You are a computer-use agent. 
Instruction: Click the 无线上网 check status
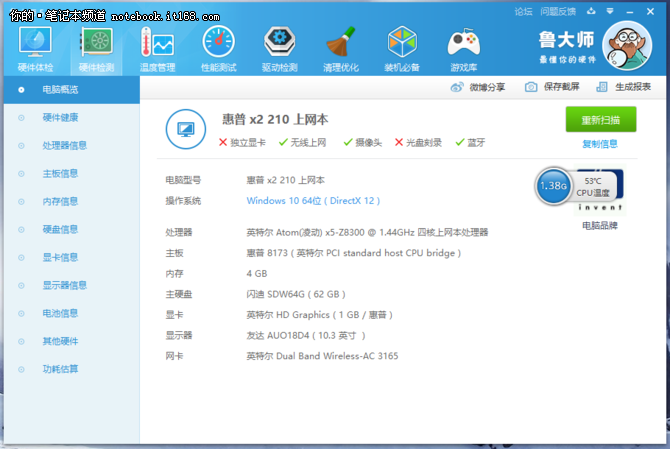coord(302,143)
